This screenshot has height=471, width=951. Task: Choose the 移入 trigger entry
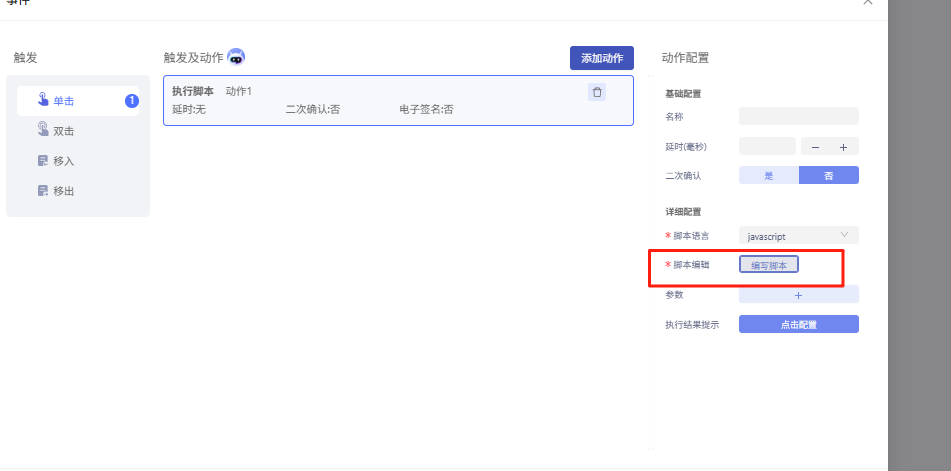(x=78, y=161)
